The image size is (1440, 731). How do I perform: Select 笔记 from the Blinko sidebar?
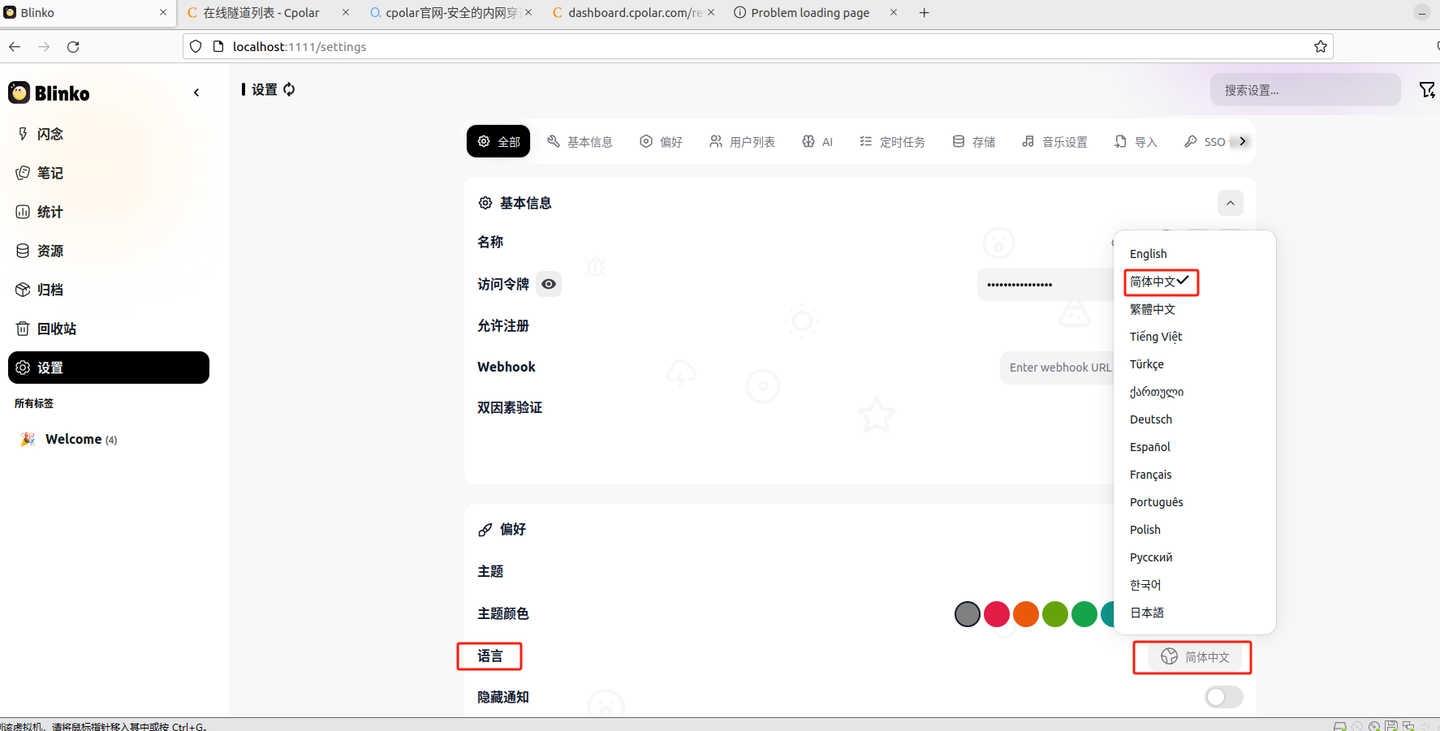(x=50, y=172)
